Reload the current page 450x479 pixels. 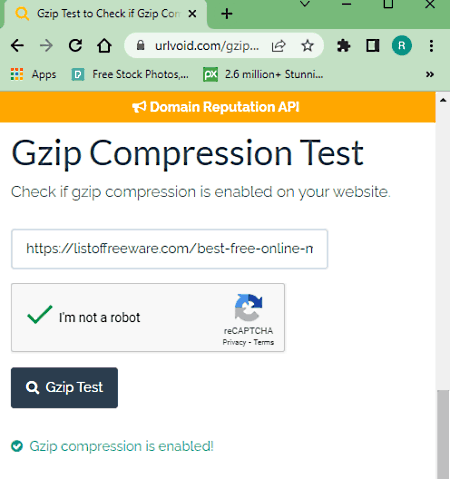[x=75, y=46]
